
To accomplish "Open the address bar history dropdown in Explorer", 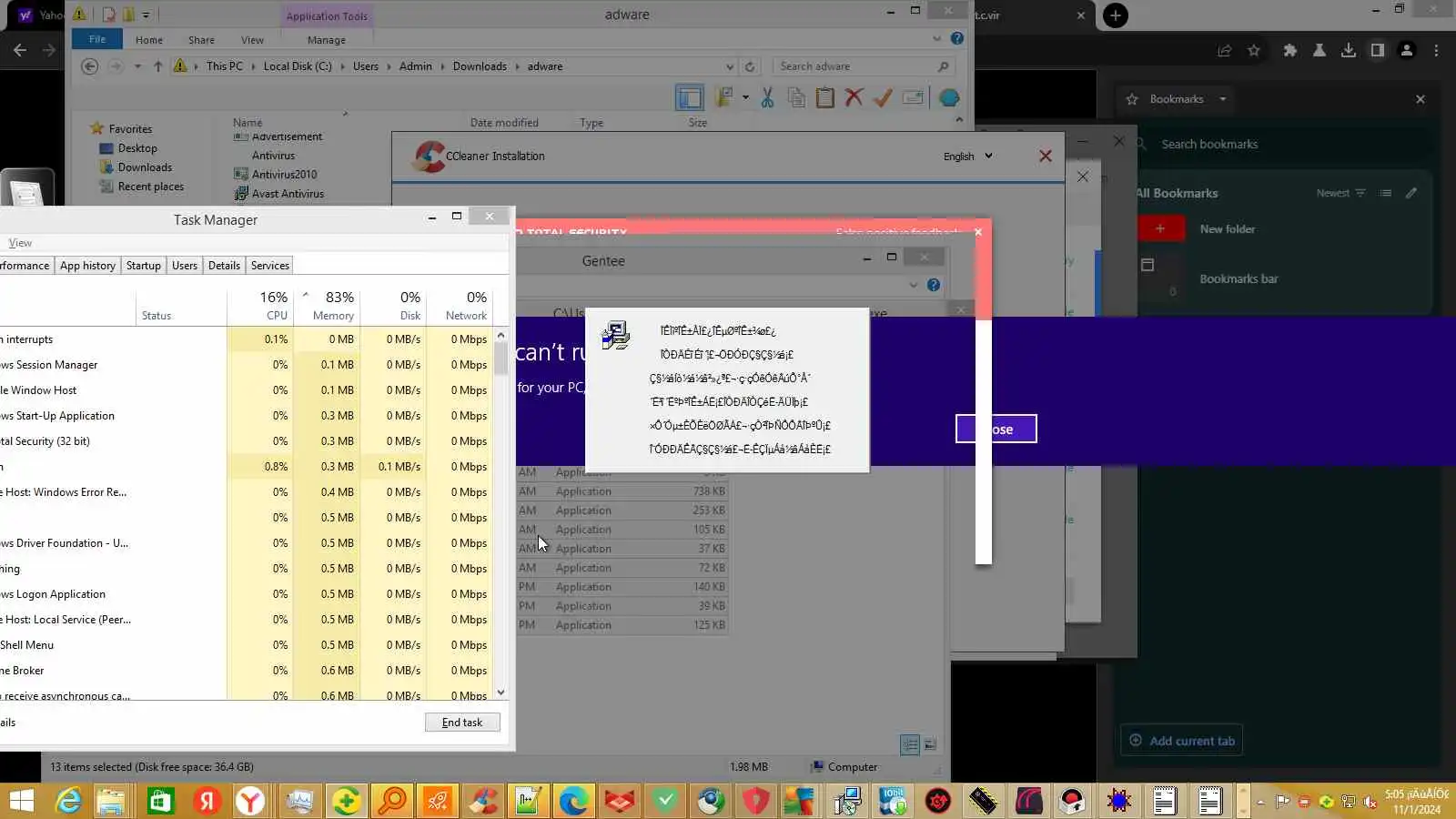I will [x=730, y=66].
